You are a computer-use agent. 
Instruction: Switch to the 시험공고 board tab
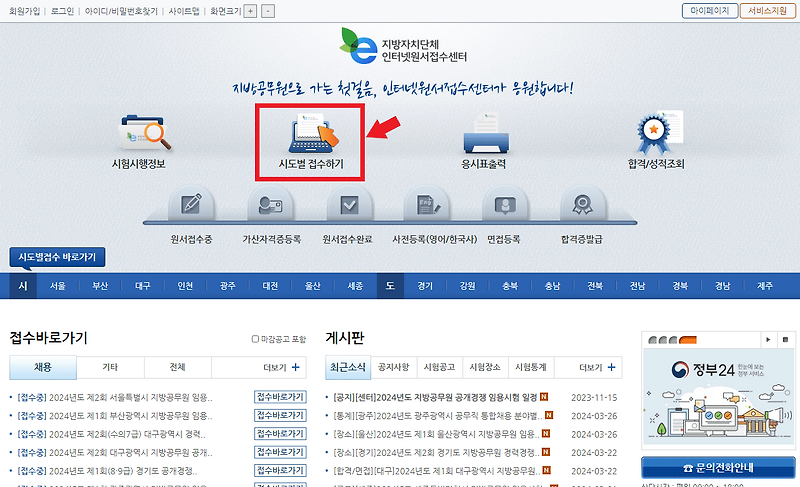click(439, 367)
